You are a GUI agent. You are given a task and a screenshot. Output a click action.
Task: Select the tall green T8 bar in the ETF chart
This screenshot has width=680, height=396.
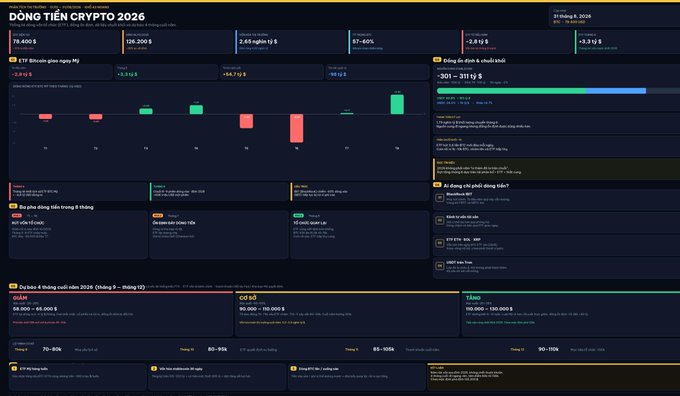tap(397, 105)
